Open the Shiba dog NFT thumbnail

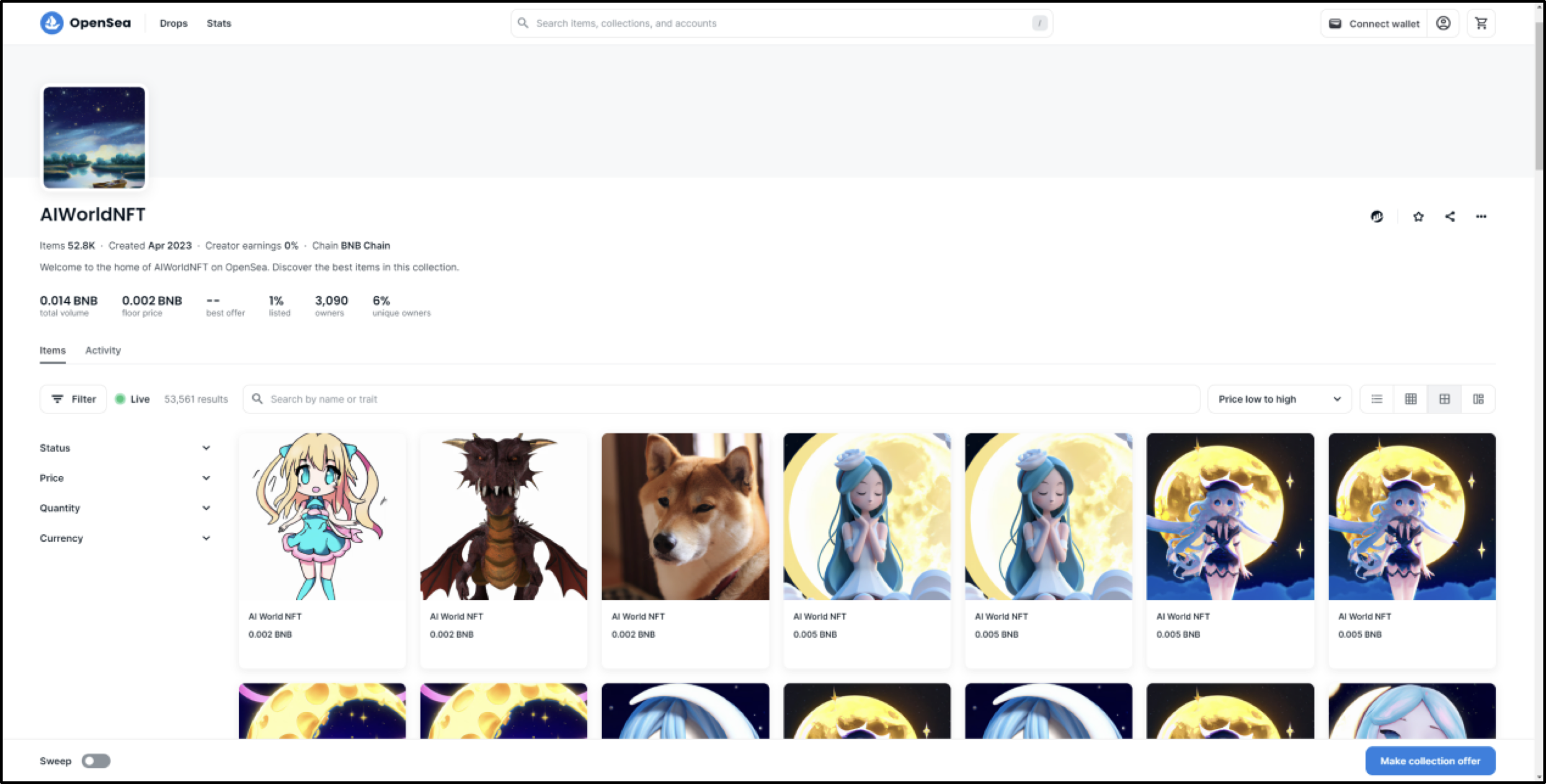click(x=685, y=516)
